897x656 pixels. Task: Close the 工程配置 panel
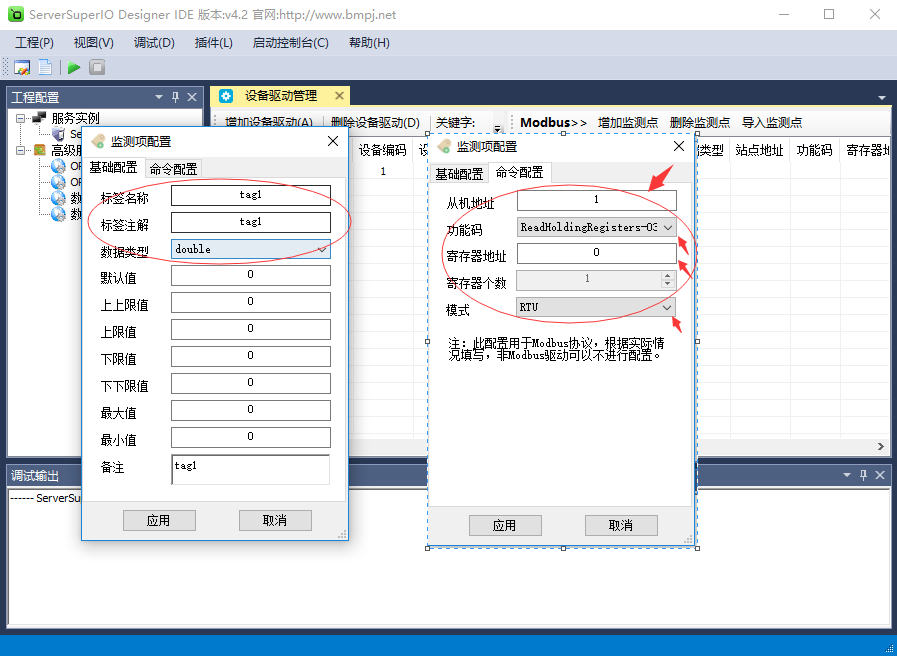(192, 97)
